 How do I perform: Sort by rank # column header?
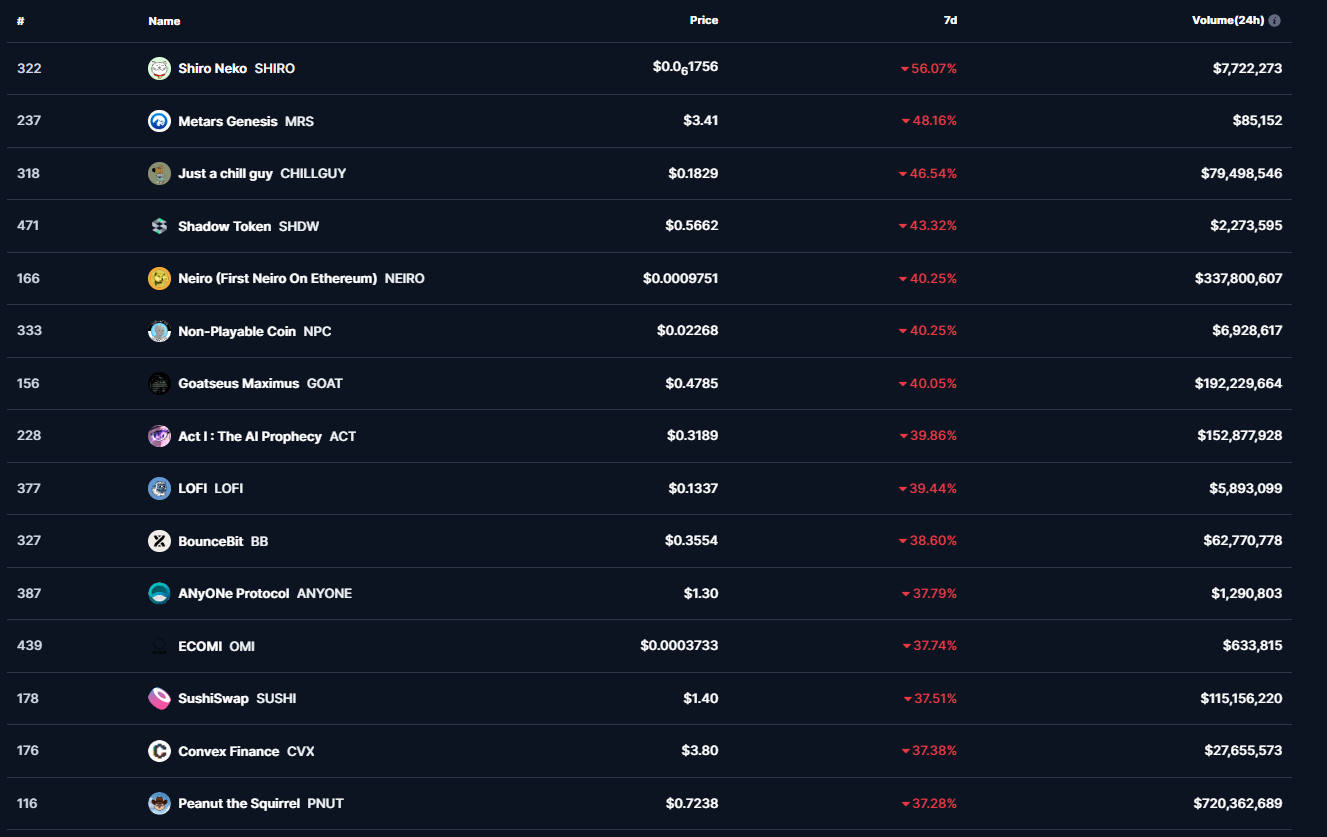pyautogui.click(x=21, y=21)
